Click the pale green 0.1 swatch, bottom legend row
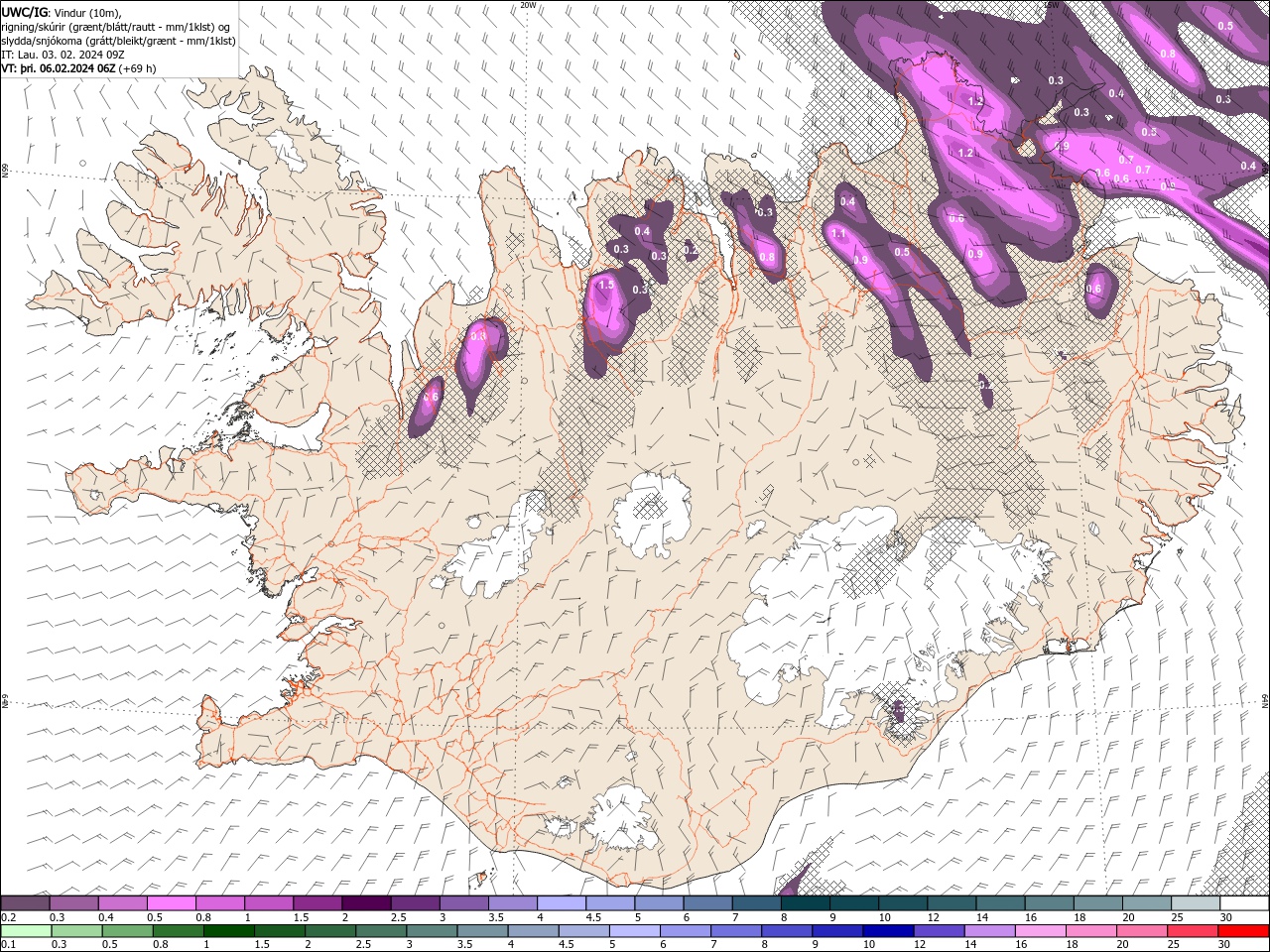Viewport: 1270px width, 952px height. pyautogui.click(x=26, y=931)
